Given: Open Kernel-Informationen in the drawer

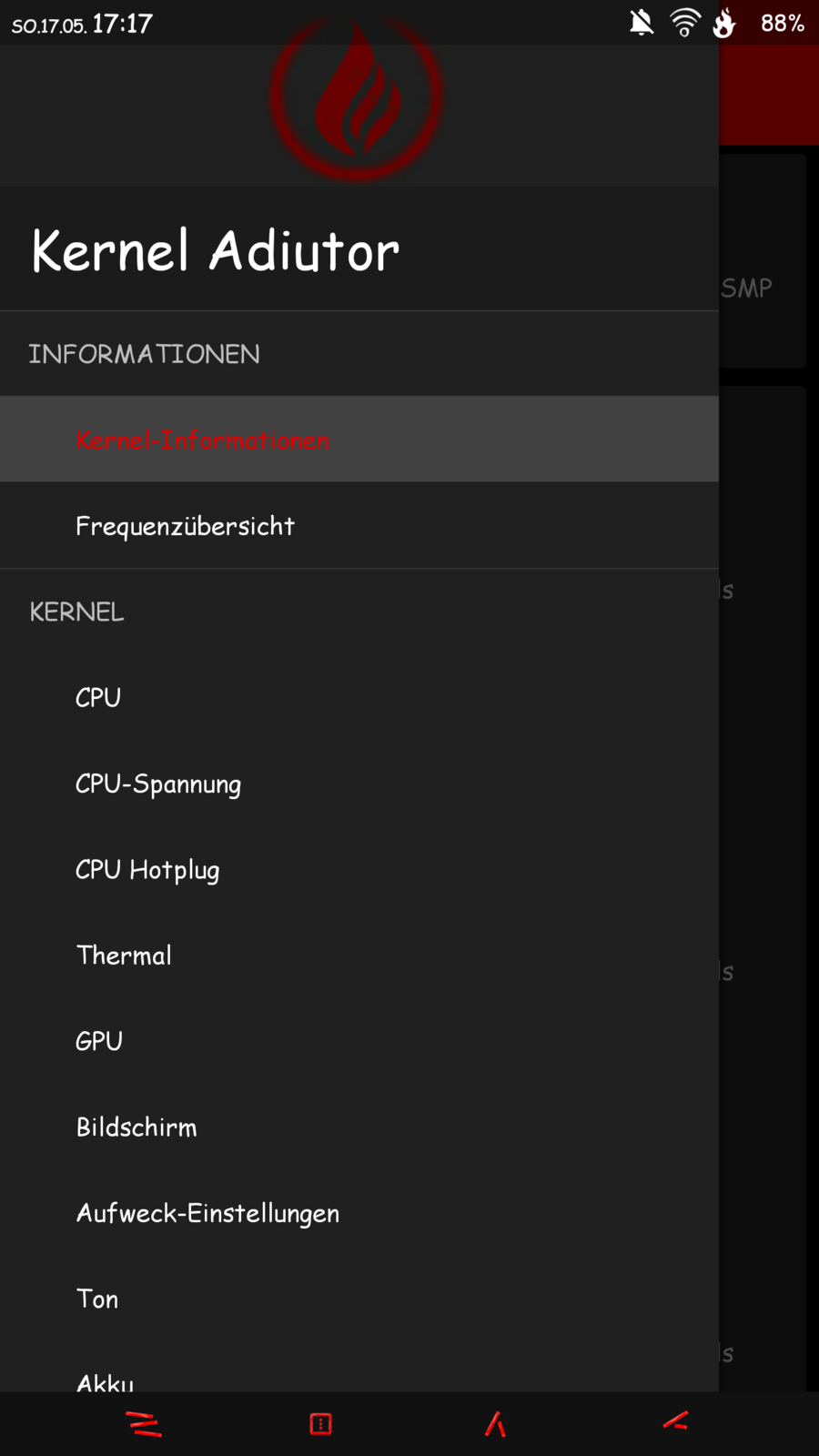Looking at the screenshot, I should pos(202,440).
